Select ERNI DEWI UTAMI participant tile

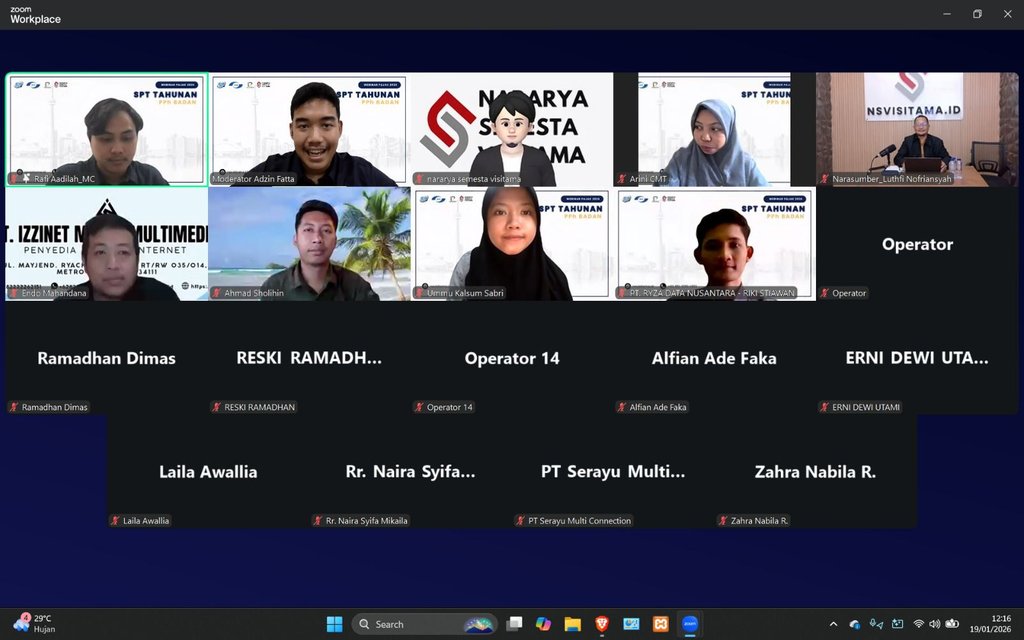(x=917, y=358)
